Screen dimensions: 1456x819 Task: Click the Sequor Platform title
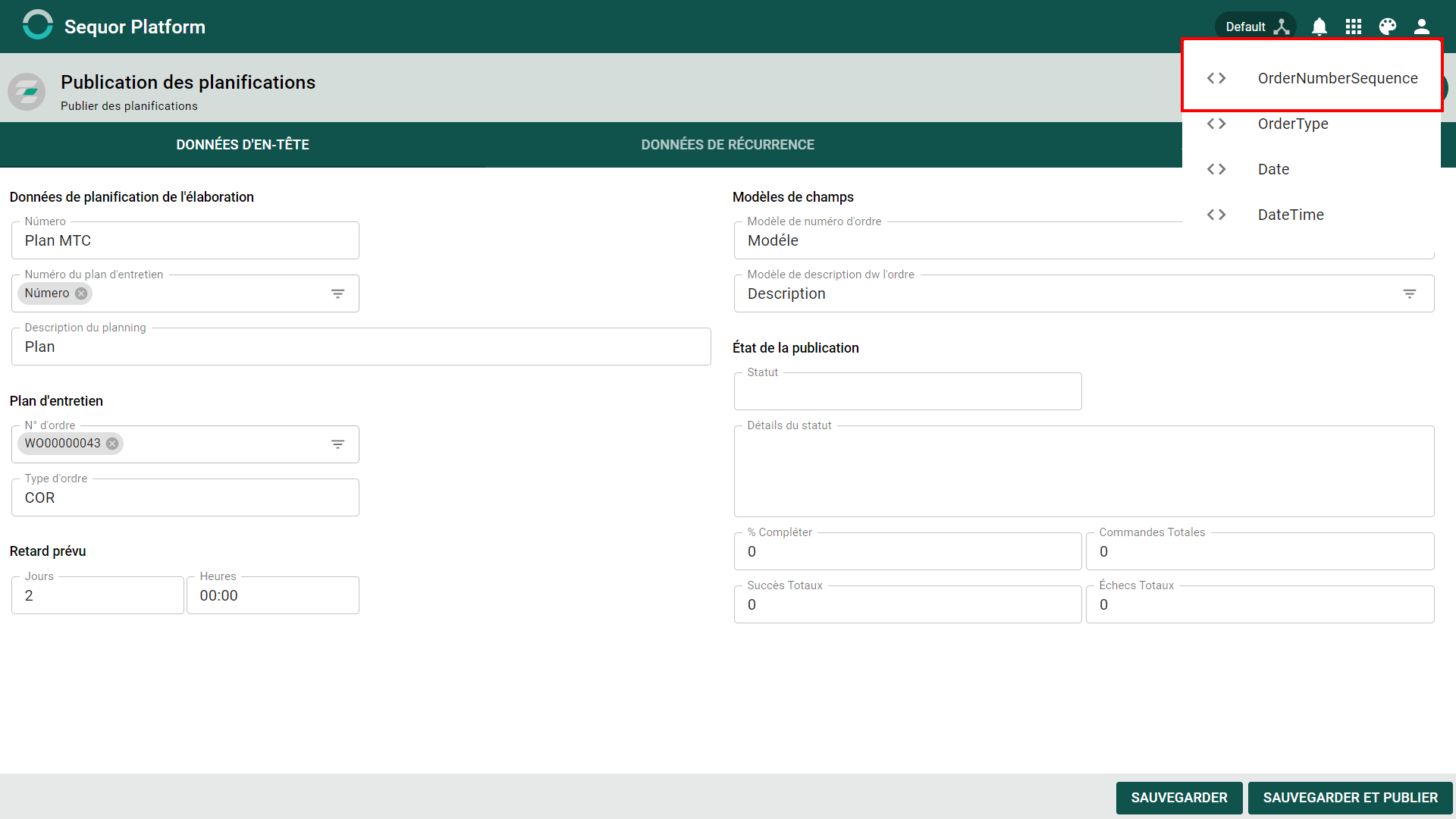click(x=135, y=27)
